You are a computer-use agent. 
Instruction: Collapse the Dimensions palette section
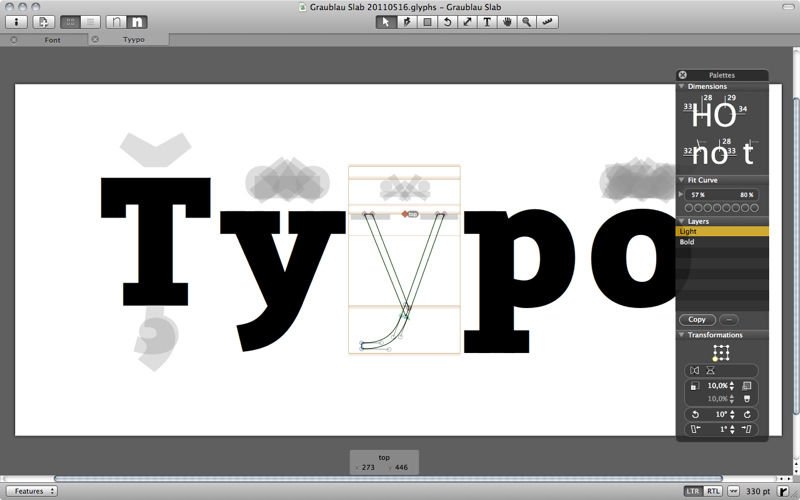[681, 87]
